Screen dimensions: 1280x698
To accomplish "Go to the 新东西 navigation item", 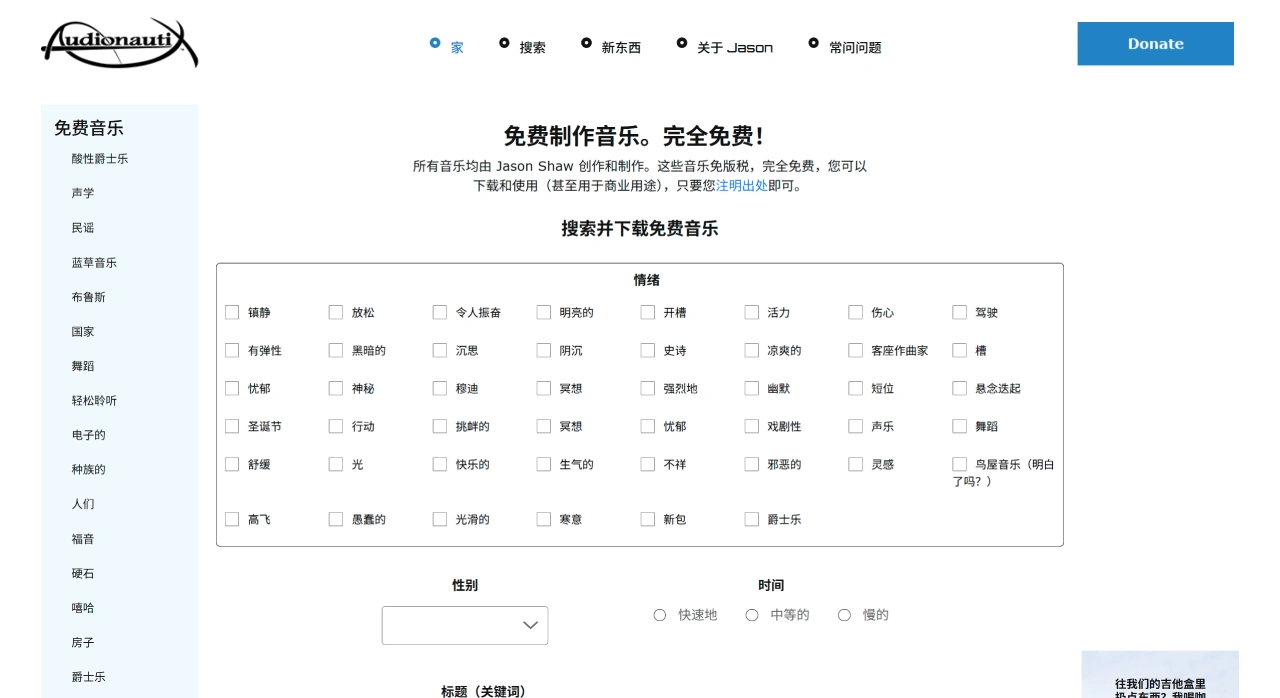I will 620,48.
